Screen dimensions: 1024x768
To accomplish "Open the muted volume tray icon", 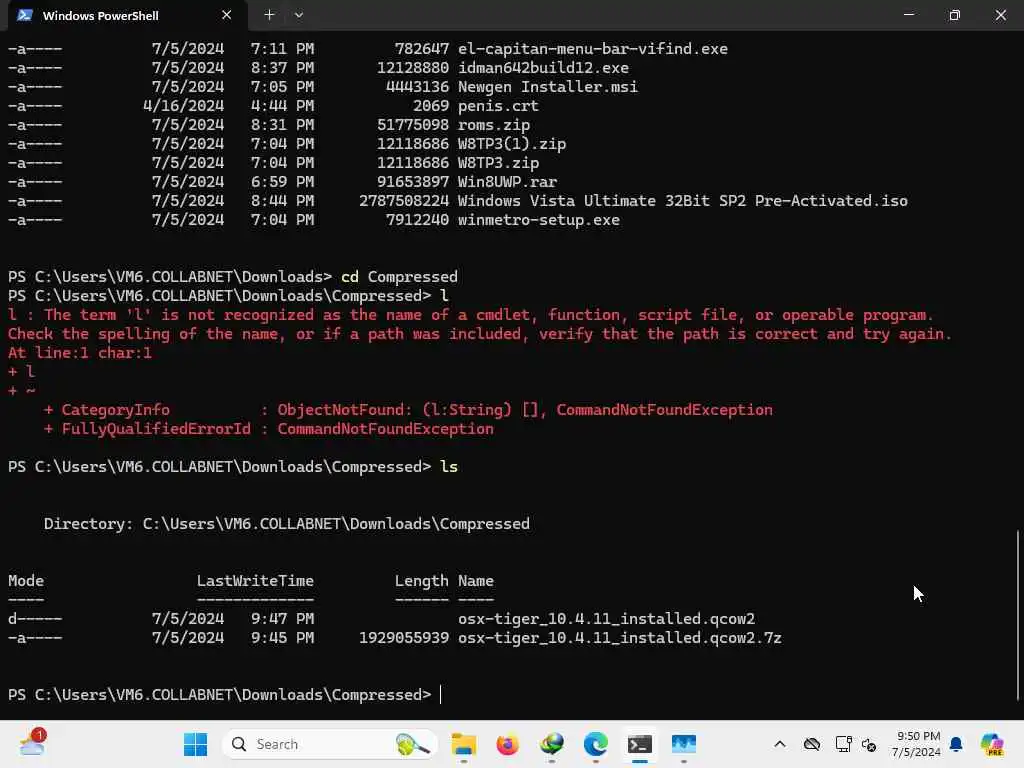I will point(869,744).
